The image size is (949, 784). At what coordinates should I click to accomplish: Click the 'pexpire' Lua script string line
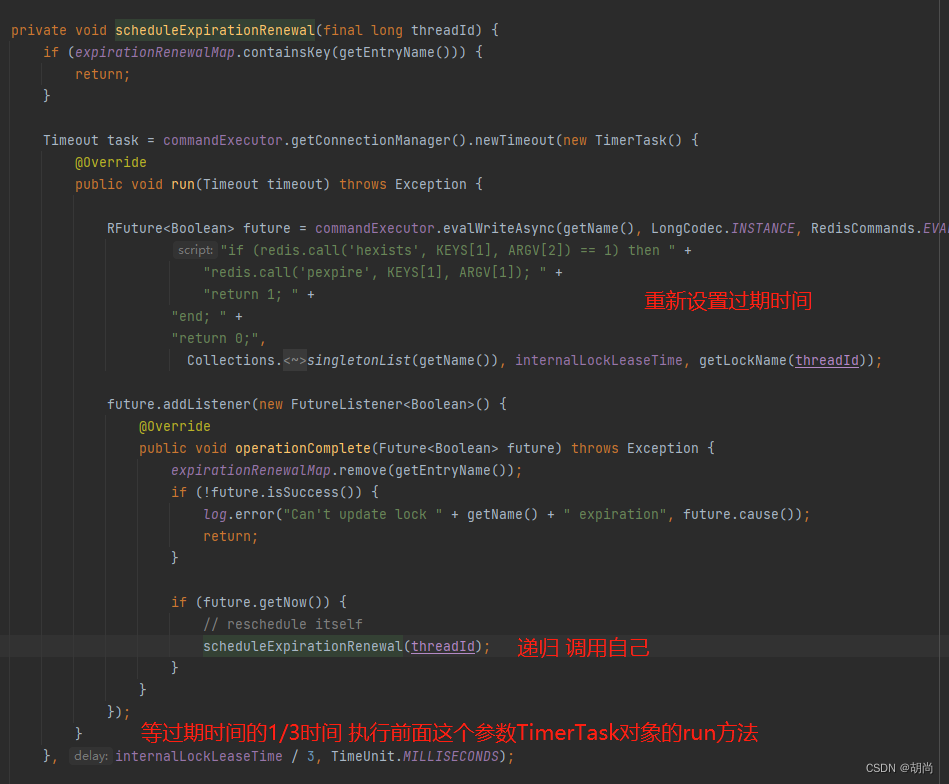[375, 272]
